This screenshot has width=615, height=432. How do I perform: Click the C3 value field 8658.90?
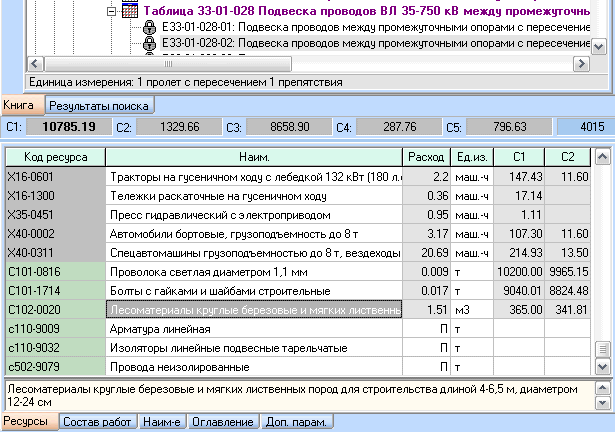pyautogui.click(x=287, y=127)
